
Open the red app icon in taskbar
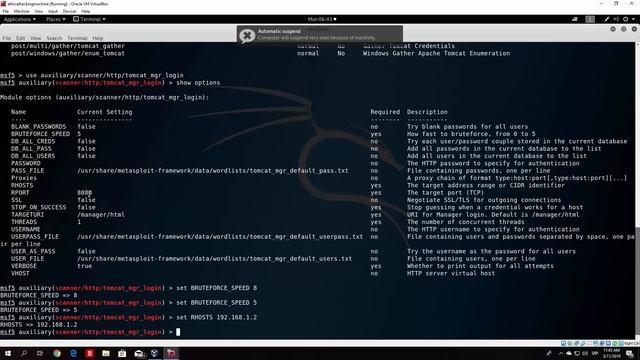pos(89,353)
